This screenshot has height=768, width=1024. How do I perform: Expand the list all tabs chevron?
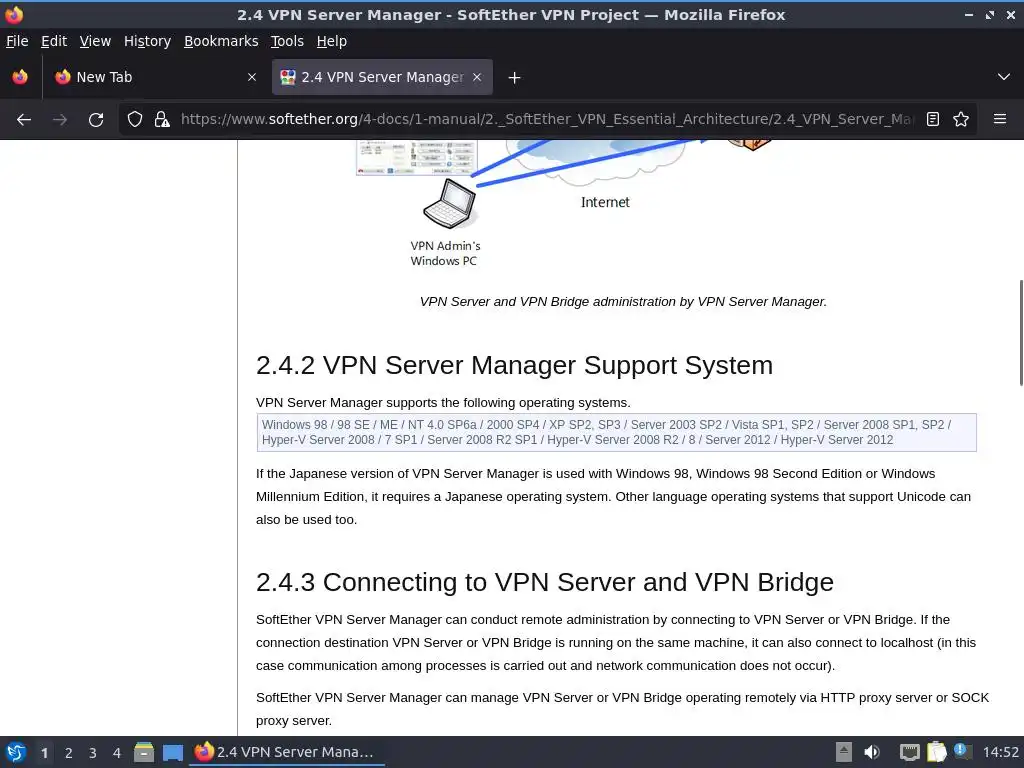click(1004, 77)
